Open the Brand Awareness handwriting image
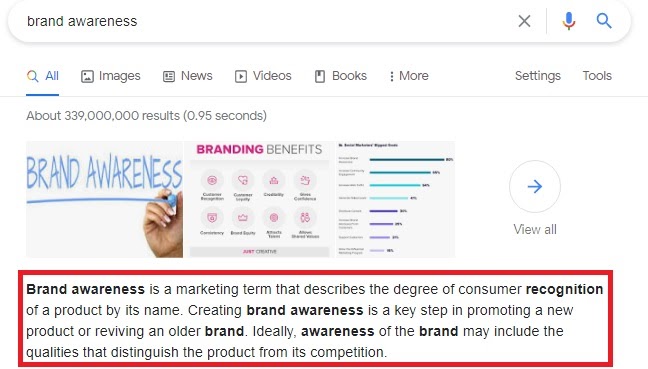The width and height of the screenshot is (648, 369). pos(104,200)
